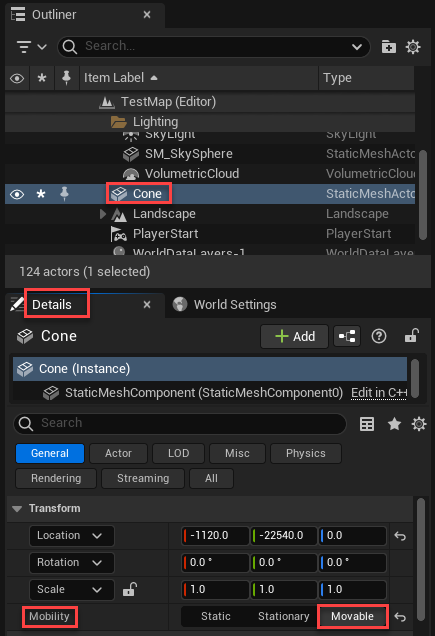Open the Outliner settings gear
This screenshot has height=636, width=435.
[413, 47]
